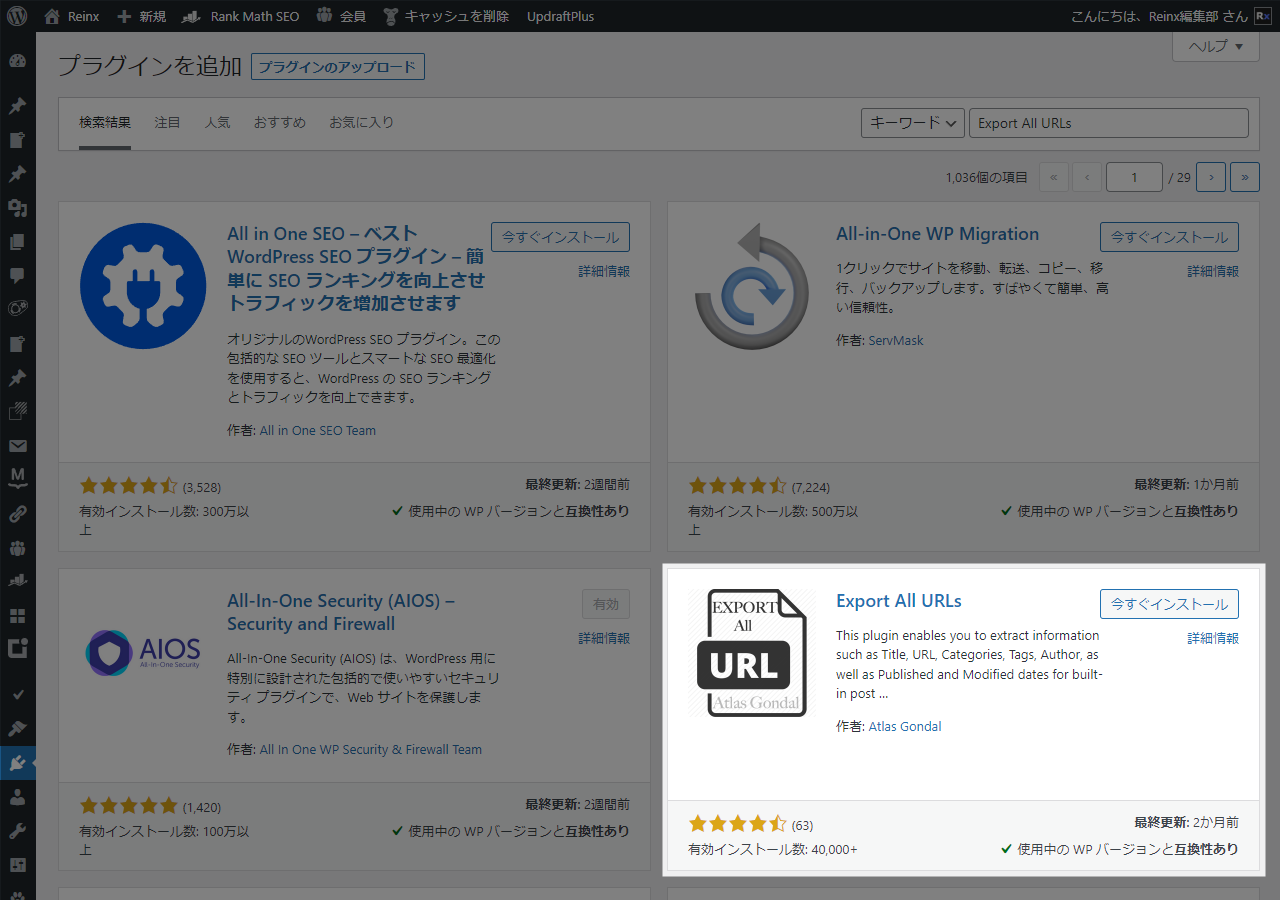Open author link All in One SEO Team
The height and width of the screenshot is (900, 1280).
click(318, 430)
